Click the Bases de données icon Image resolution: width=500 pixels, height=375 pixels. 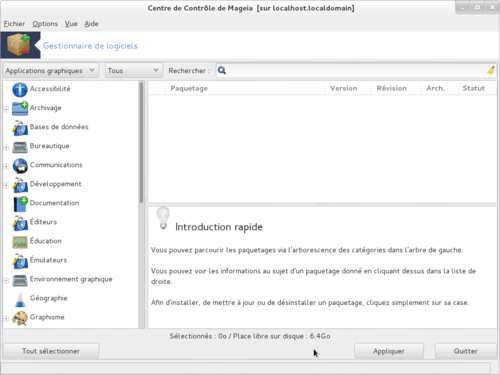click(20, 128)
